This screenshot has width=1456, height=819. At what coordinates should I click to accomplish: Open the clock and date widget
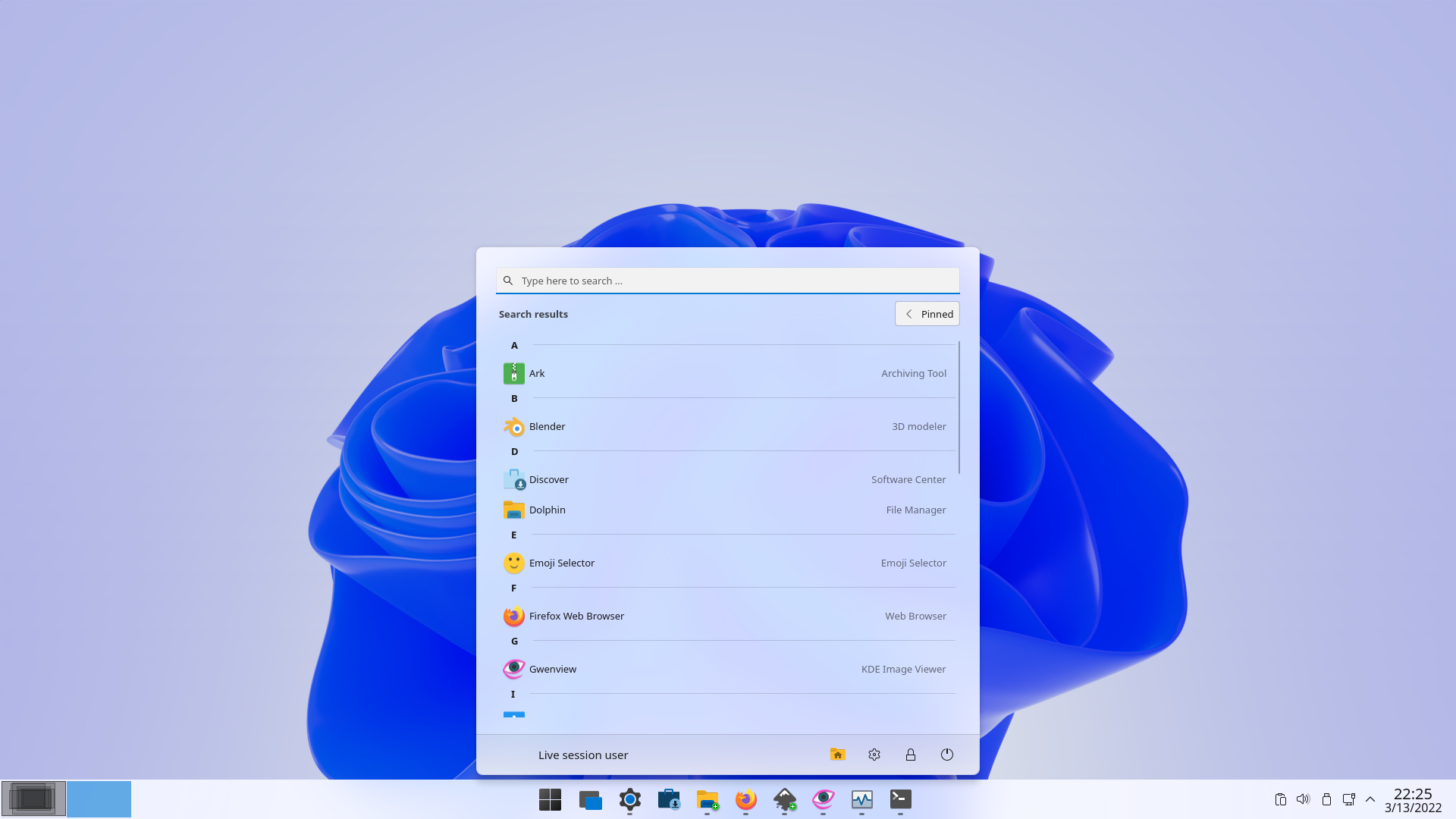(1413, 800)
